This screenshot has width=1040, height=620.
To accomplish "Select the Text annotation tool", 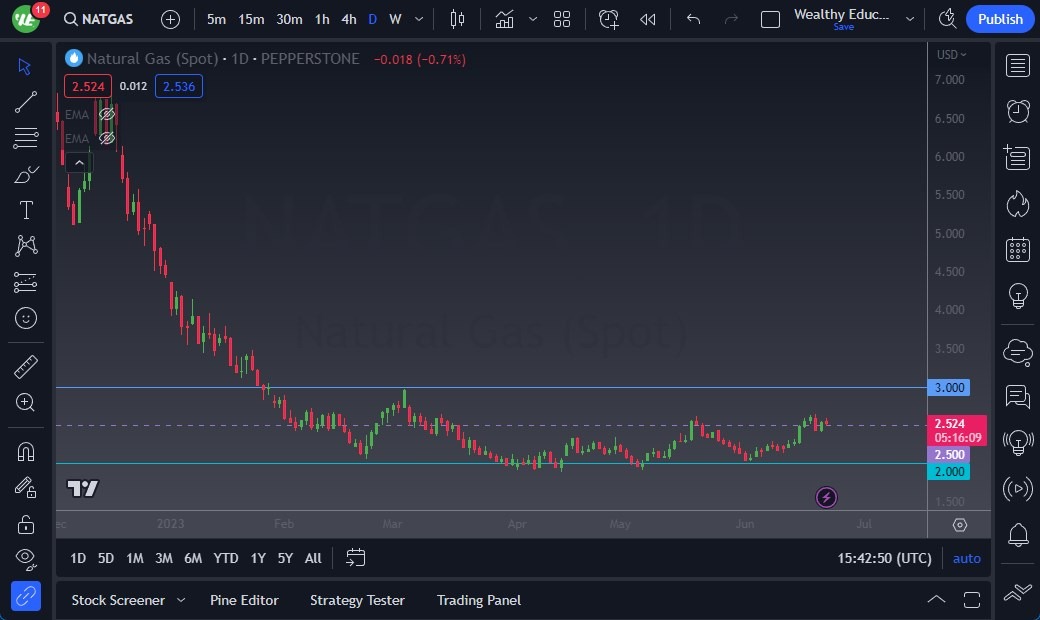I will (25, 210).
